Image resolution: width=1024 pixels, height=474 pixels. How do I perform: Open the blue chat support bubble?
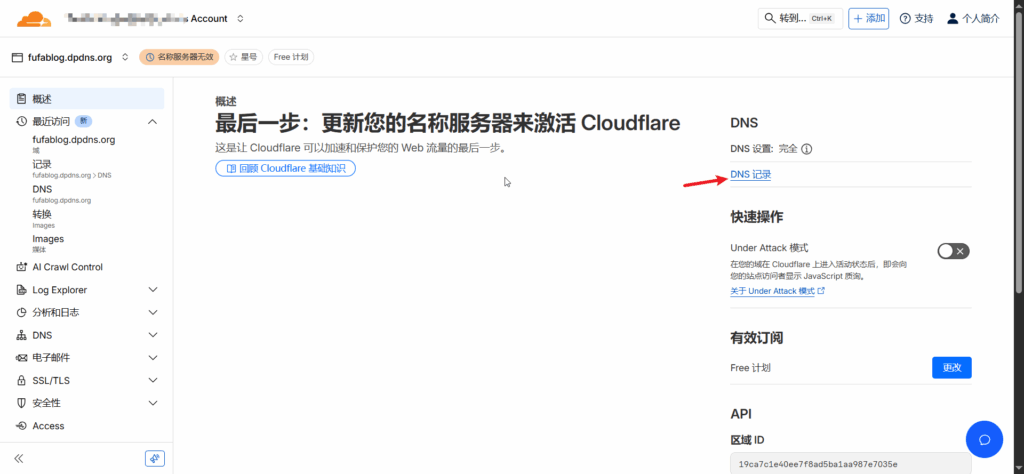(983, 439)
